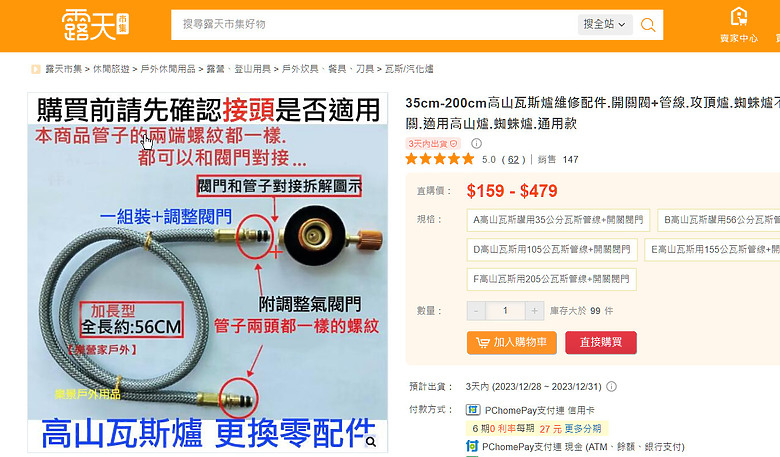Image resolution: width=780 pixels, height=457 pixels.
Task: Select spec A 35公分瓦斯管線+開關閥門
Action: point(558,220)
